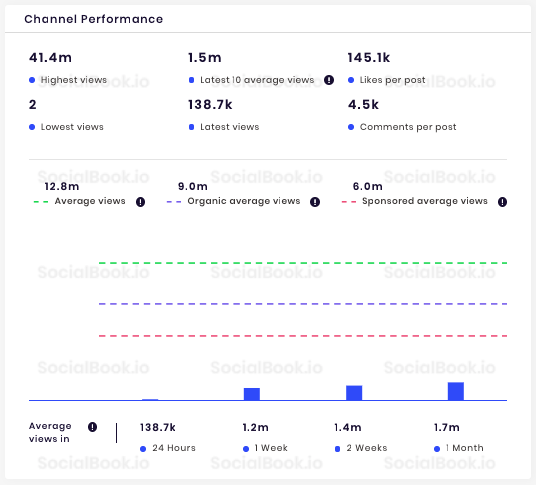Click the 1.5m latest 10 average value

[205, 57]
